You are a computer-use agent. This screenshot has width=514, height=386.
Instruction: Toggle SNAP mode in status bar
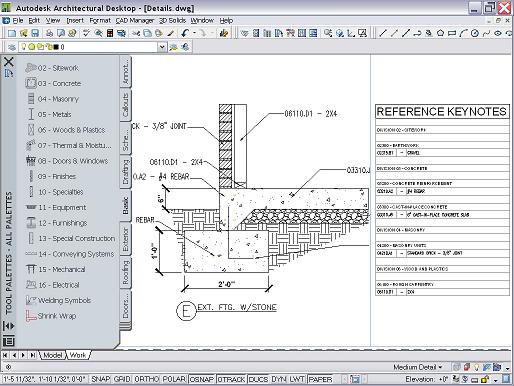[100, 379]
